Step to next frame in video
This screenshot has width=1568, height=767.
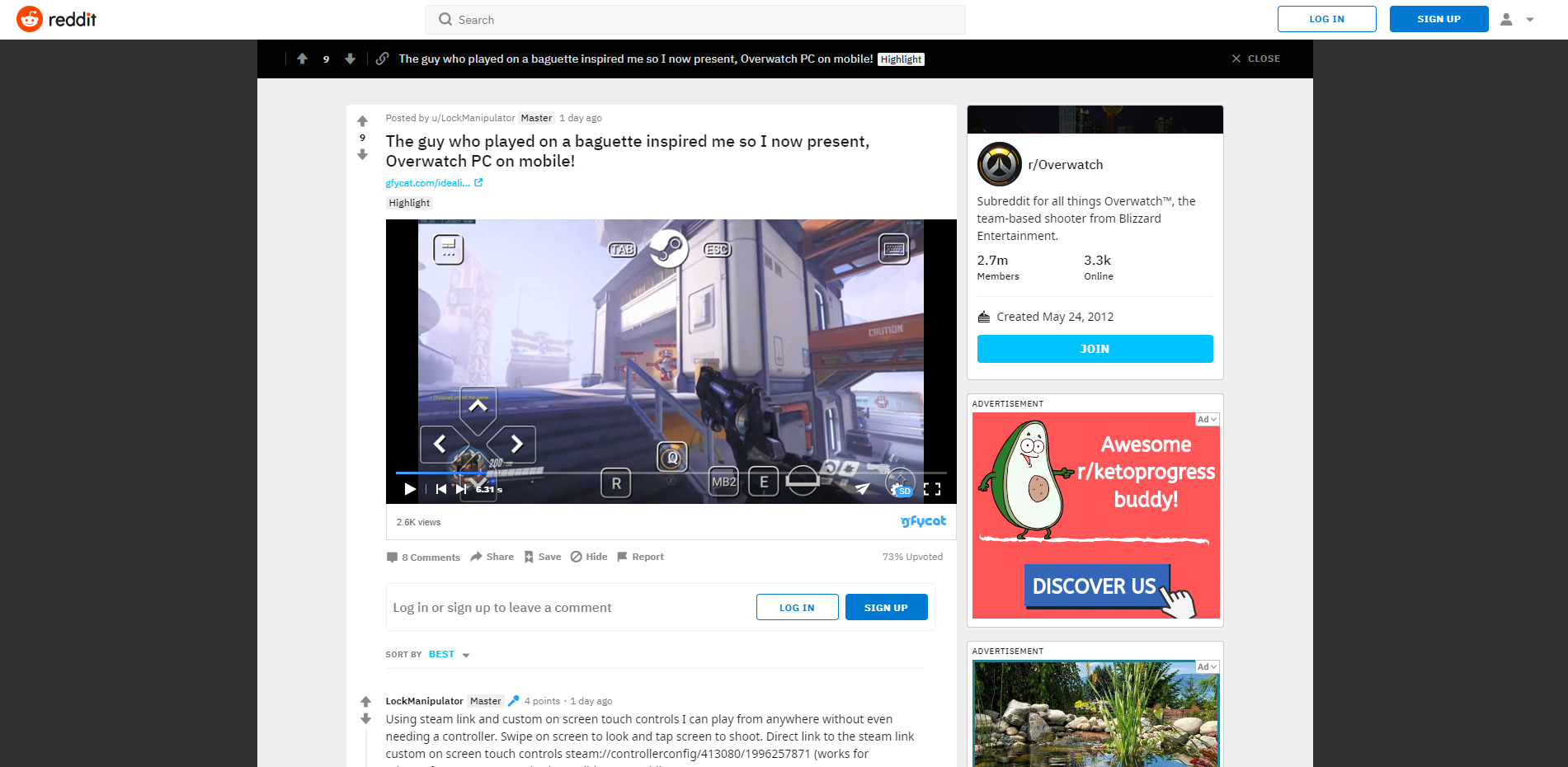coord(461,489)
